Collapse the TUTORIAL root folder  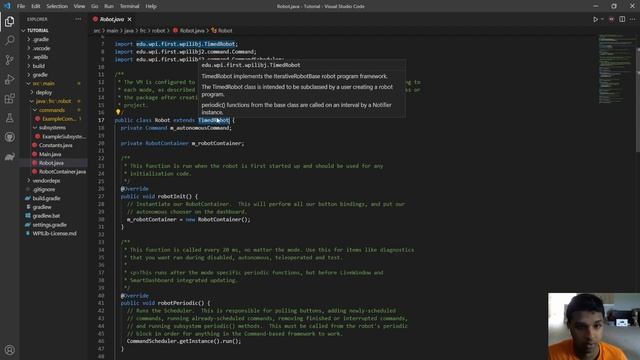53,31
